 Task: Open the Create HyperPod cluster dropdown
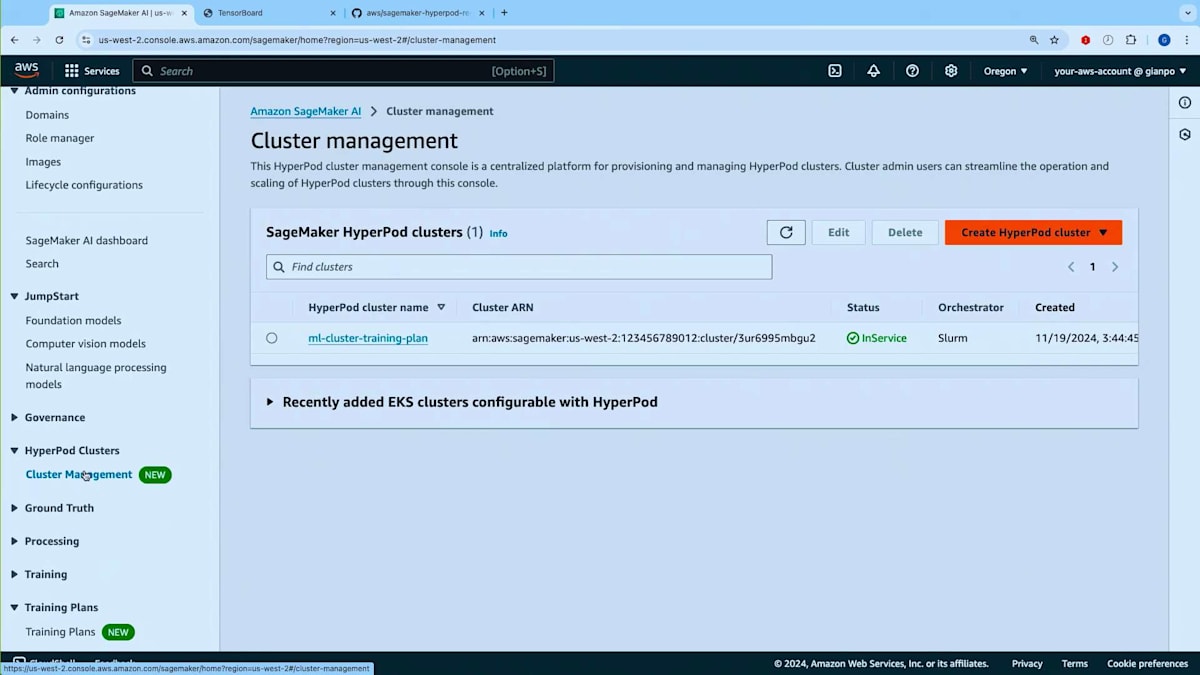[1033, 232]
